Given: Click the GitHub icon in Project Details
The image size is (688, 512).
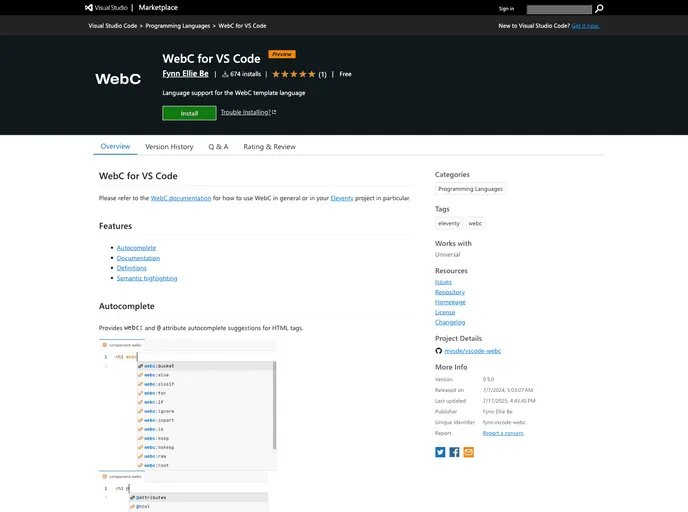Looking at the screenshot, I should [438, 351].
